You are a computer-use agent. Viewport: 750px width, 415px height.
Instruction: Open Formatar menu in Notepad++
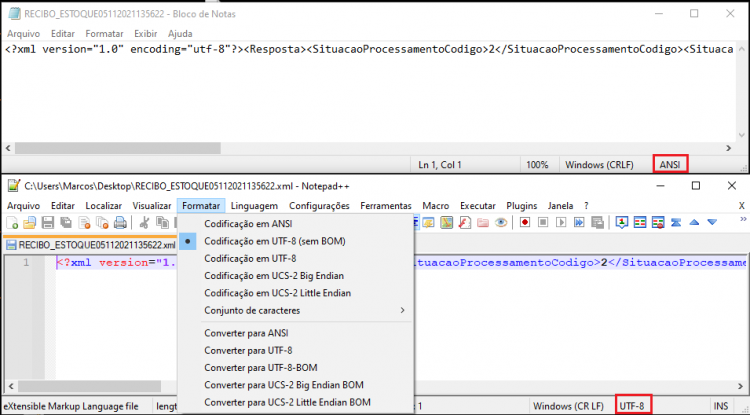click(201, 206)
